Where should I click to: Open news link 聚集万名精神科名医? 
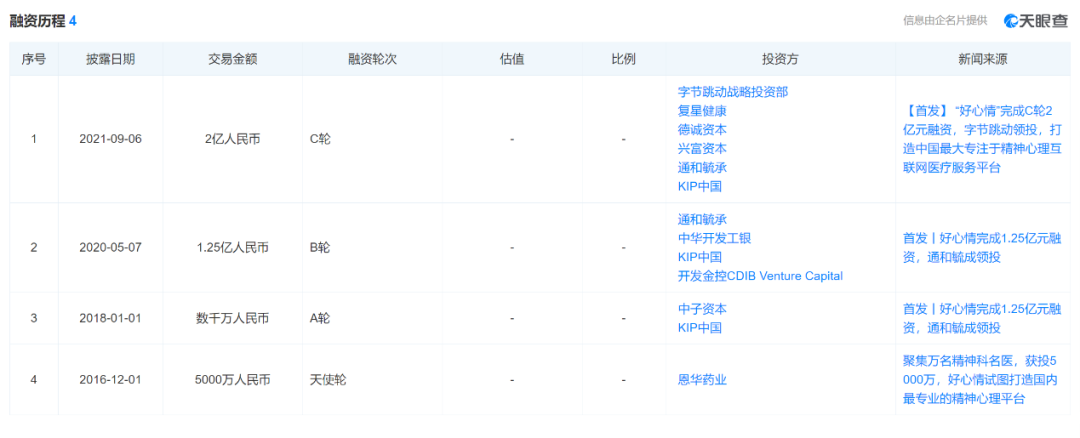tap(982, 379)
